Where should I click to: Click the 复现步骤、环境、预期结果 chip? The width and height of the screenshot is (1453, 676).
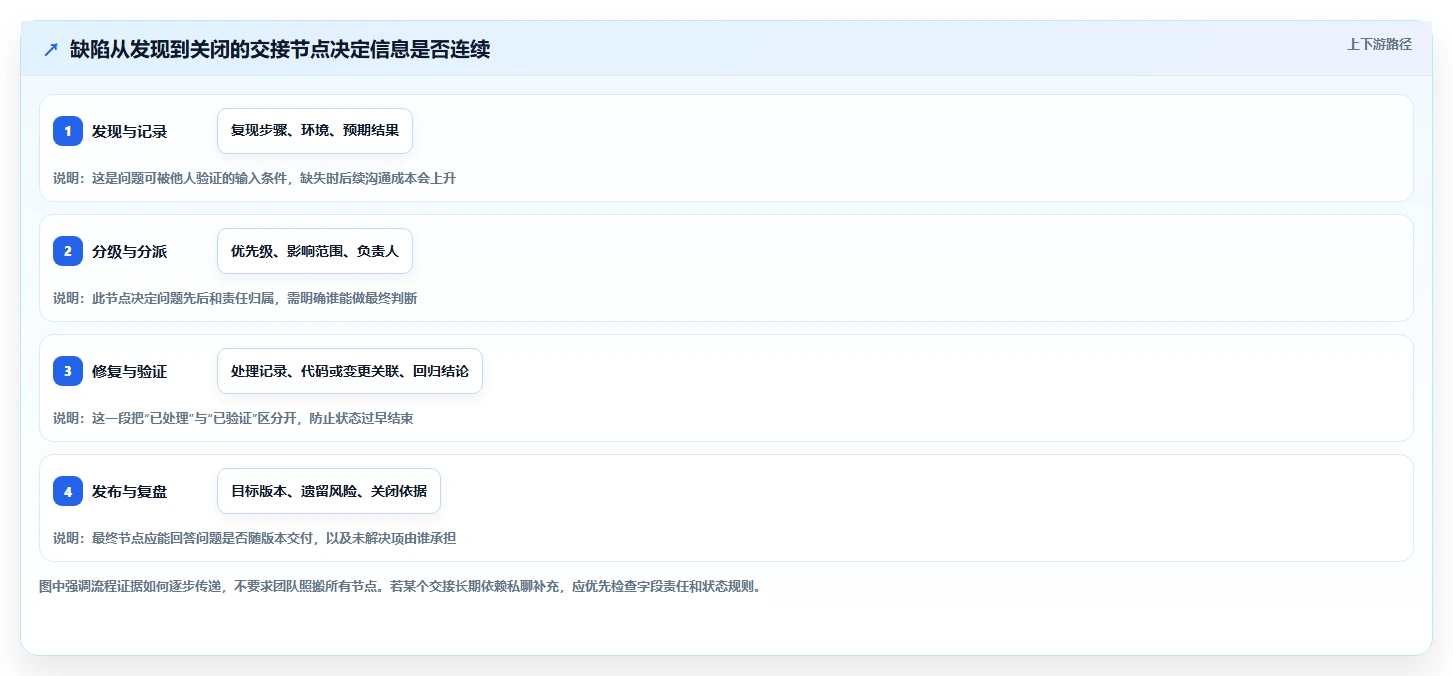[315, 131]
